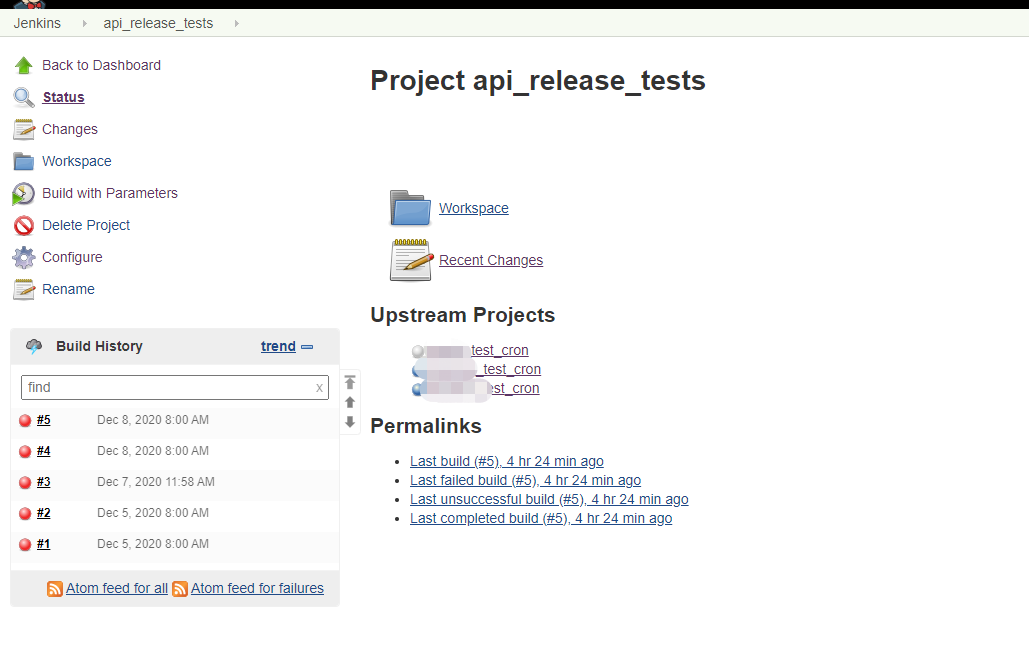Open build #4 link

click(43, 451)
